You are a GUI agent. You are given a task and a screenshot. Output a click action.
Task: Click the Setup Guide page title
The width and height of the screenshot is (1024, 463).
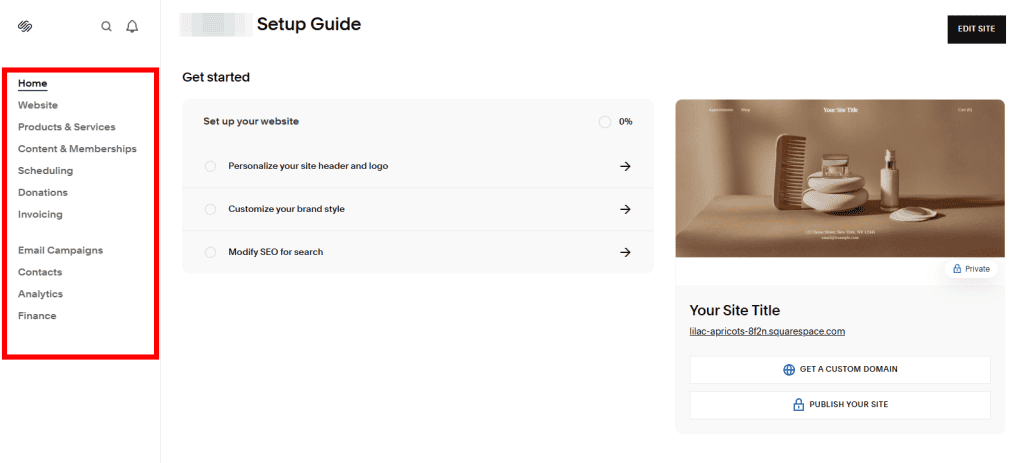pyautogui.click(x=308, y=25)
